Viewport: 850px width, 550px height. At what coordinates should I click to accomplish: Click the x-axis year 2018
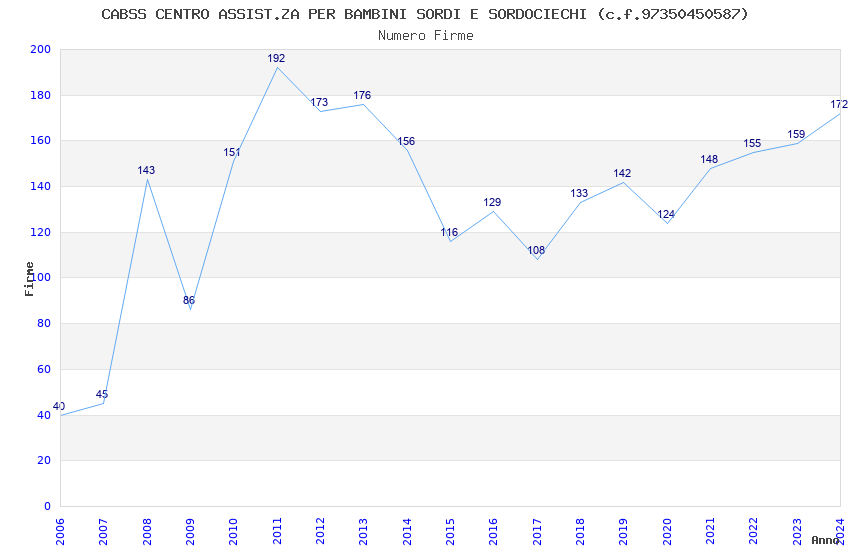(x=580, y=532)
